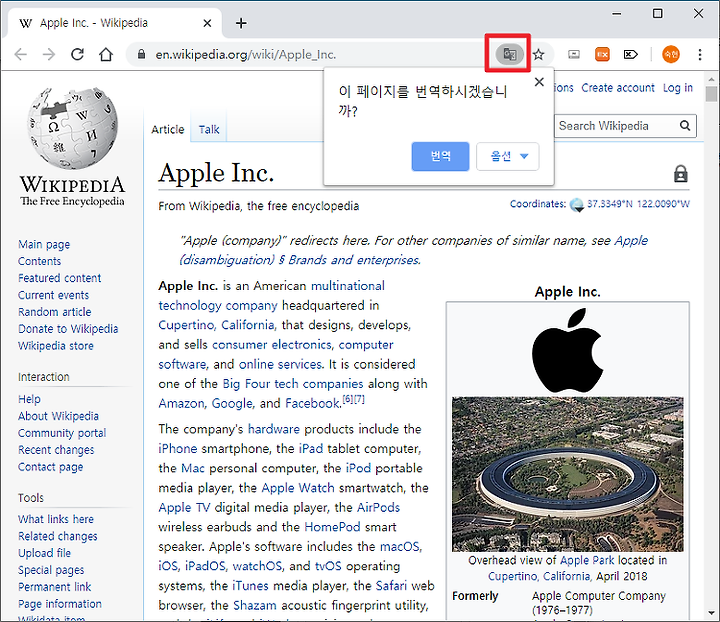This screenshot has width=720, height=622.
Task: Click the Wikipedia search magnifier
Action: (685, 126)
